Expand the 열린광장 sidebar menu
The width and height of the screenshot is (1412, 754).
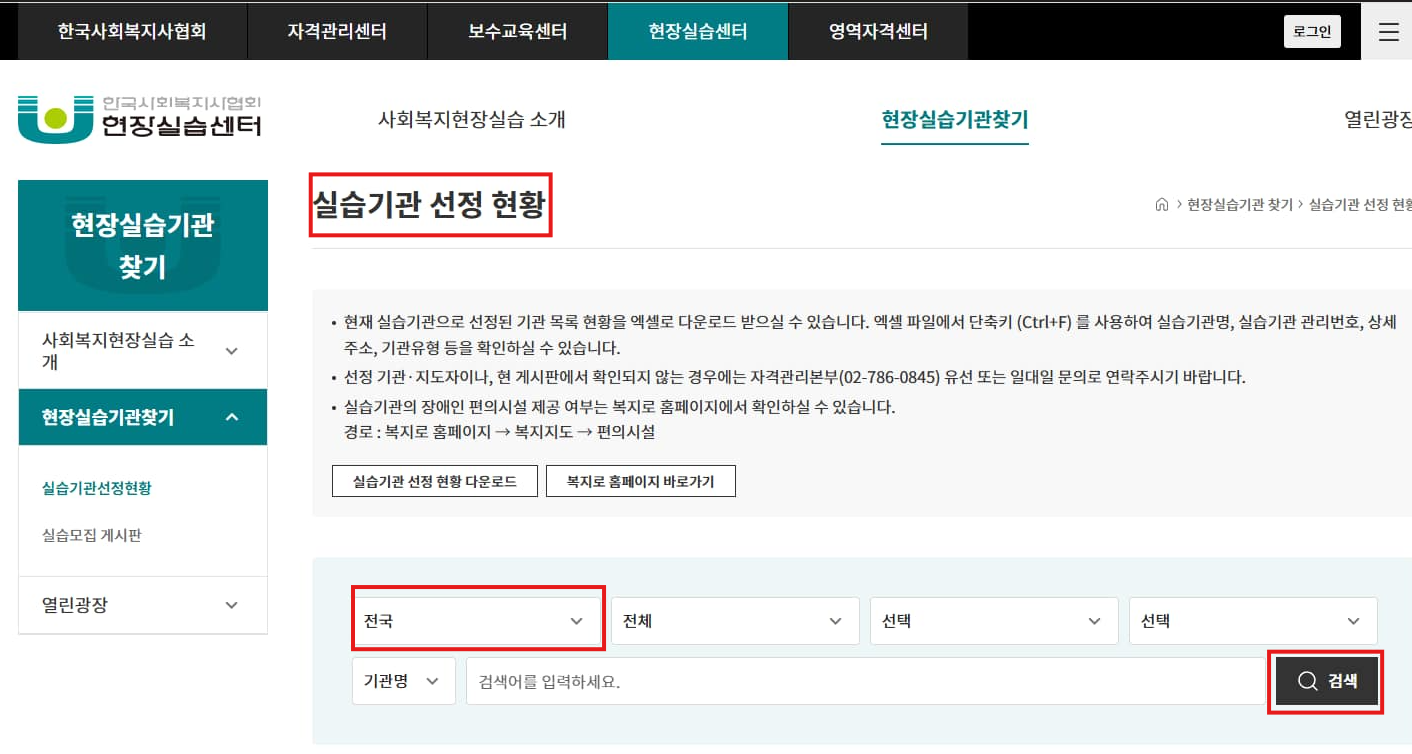(x=142, y=605)
